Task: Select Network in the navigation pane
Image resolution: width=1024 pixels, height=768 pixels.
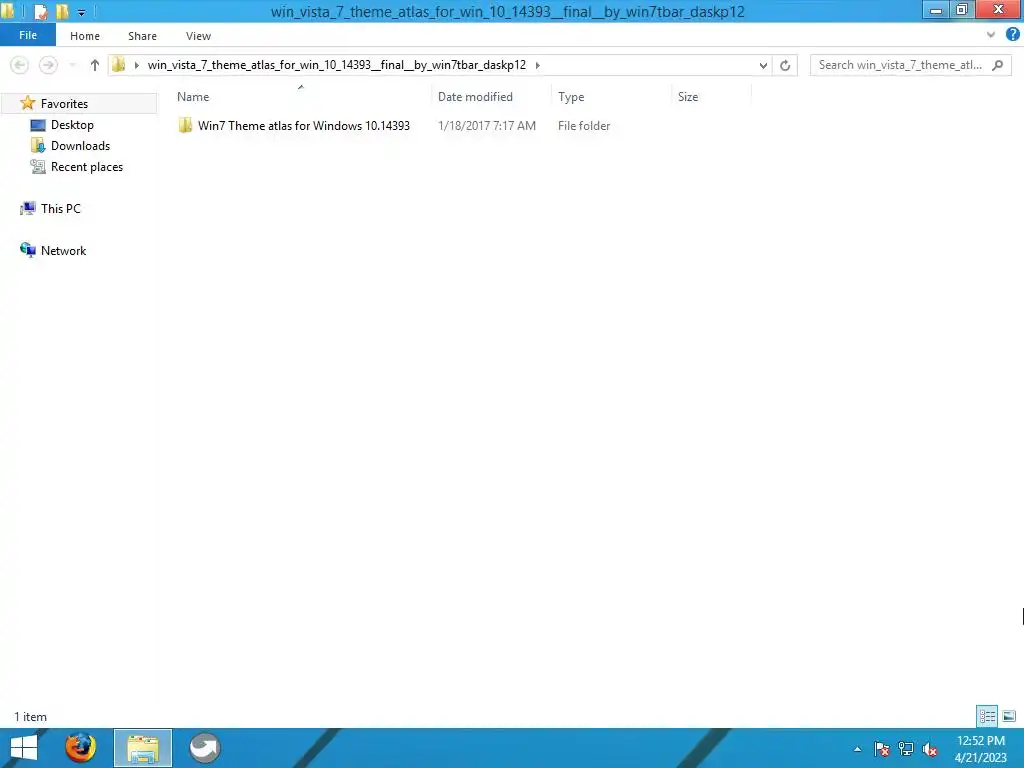Action: coord(63,250)
